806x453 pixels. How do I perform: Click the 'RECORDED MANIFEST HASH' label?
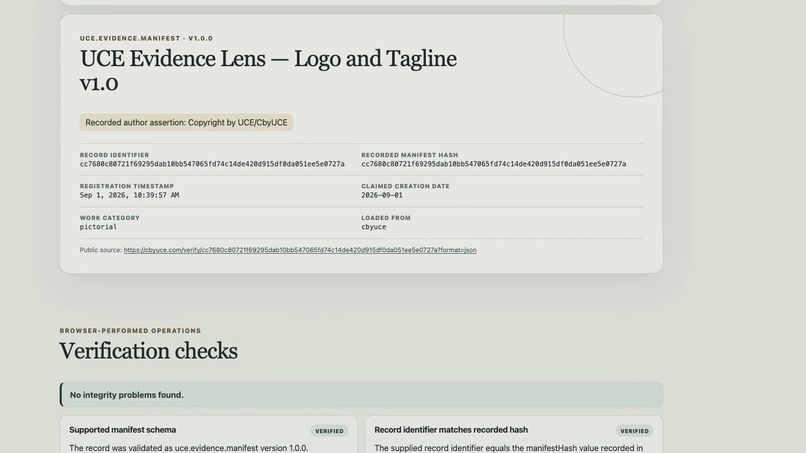point(409,155)
